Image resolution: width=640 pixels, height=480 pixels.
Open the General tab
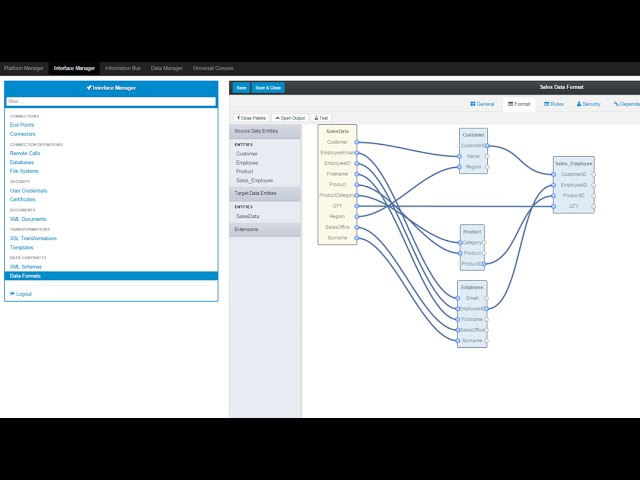click(x=482, y=104)
